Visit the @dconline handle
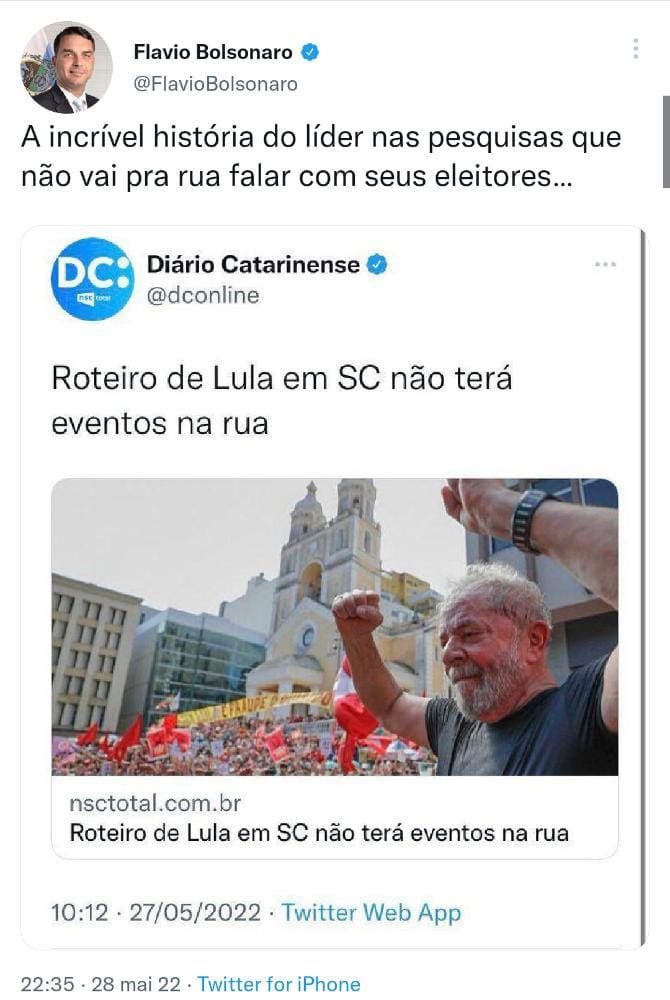Screen dimensions: 670x1000 (x=203, y=295)
